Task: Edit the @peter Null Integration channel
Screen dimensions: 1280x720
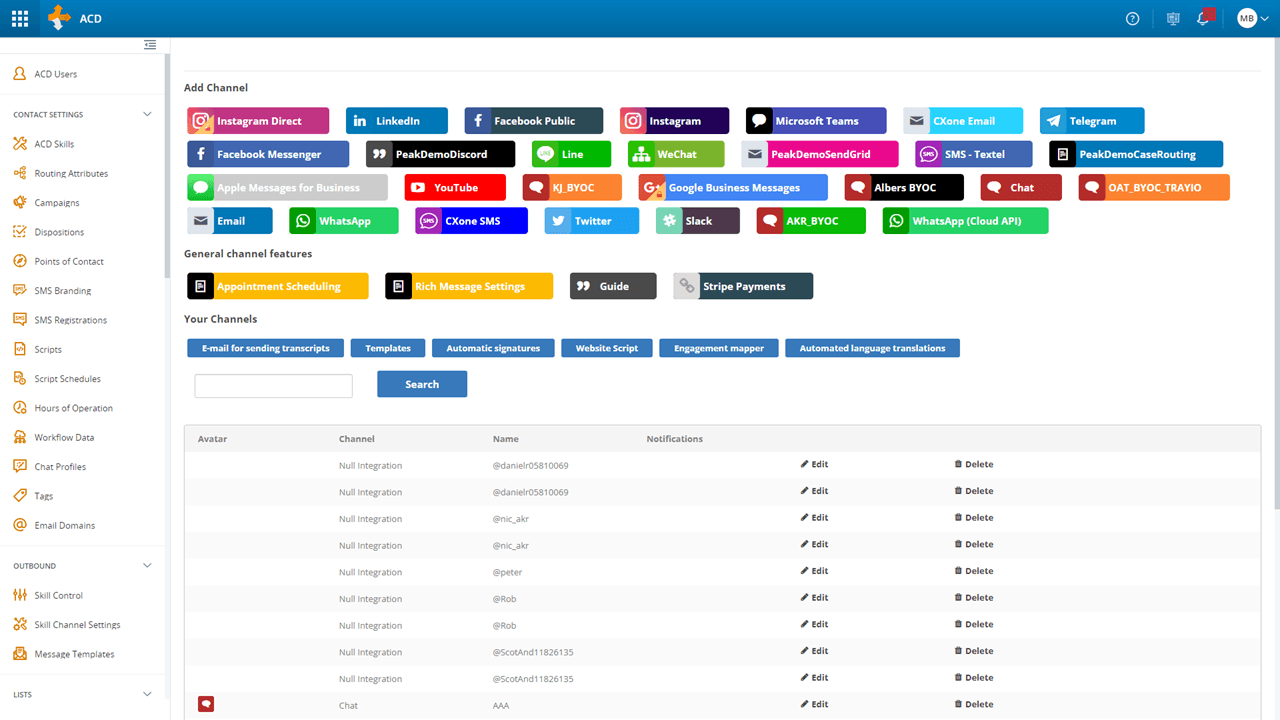Action: tap(814, 571)
